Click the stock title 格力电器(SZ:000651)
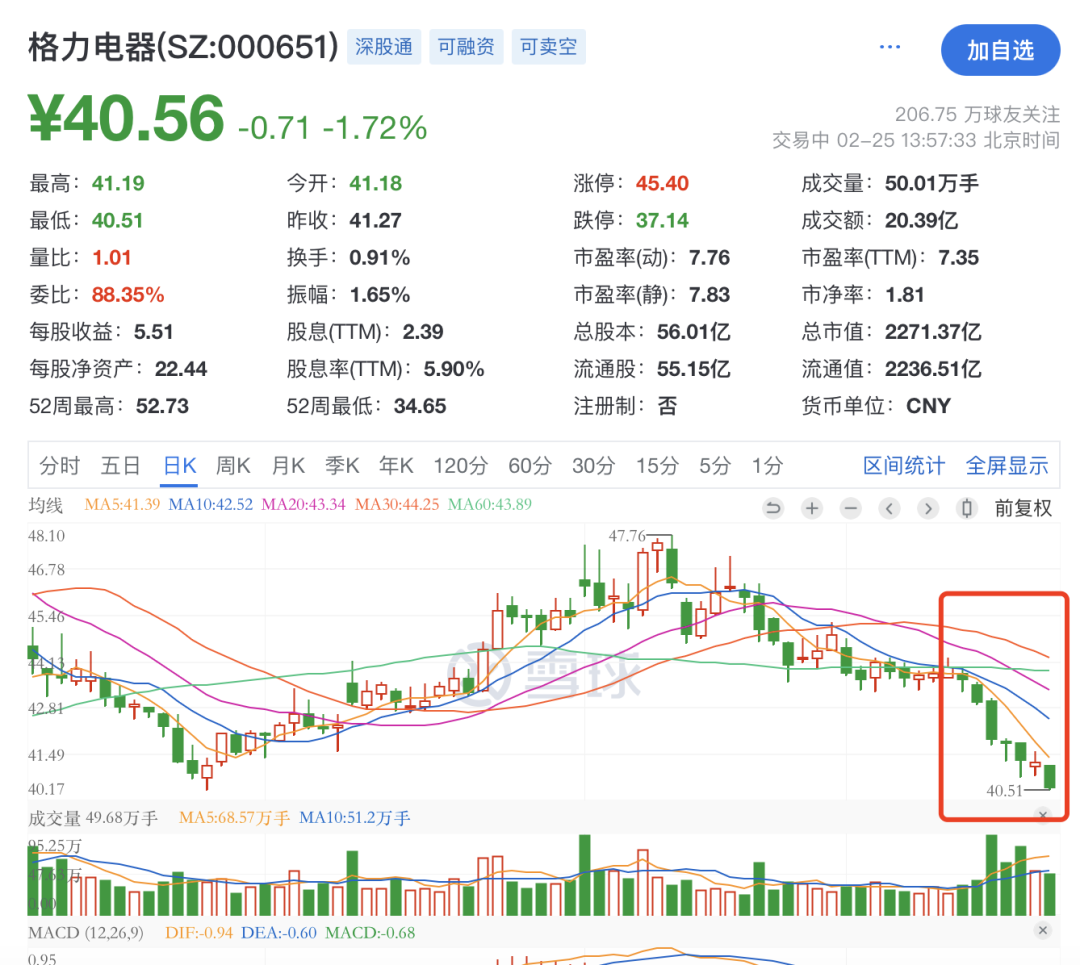This screenshot has height=965, width=1080. (183, 48)
